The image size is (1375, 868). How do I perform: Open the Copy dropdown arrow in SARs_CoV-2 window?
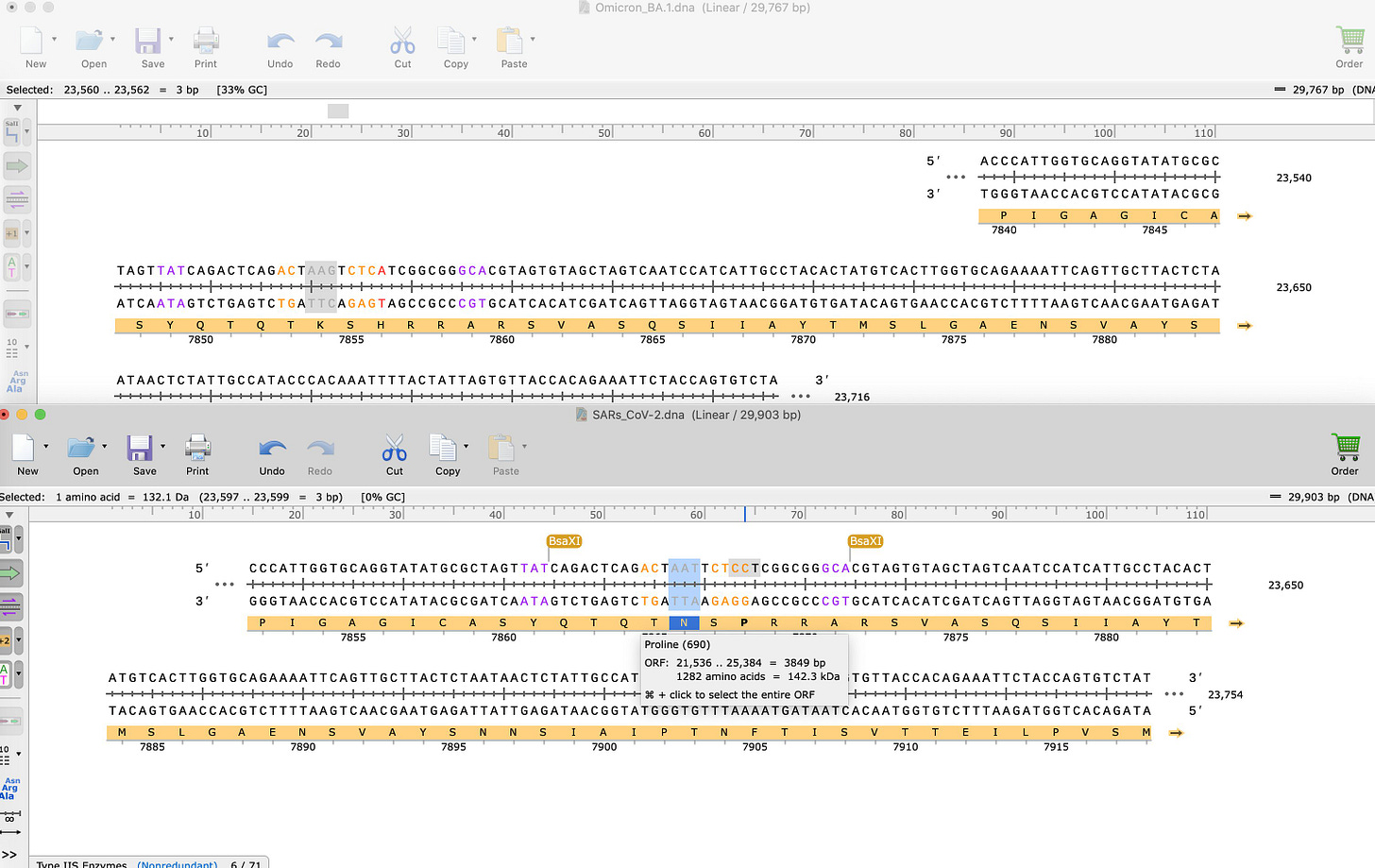pos(466,447)
